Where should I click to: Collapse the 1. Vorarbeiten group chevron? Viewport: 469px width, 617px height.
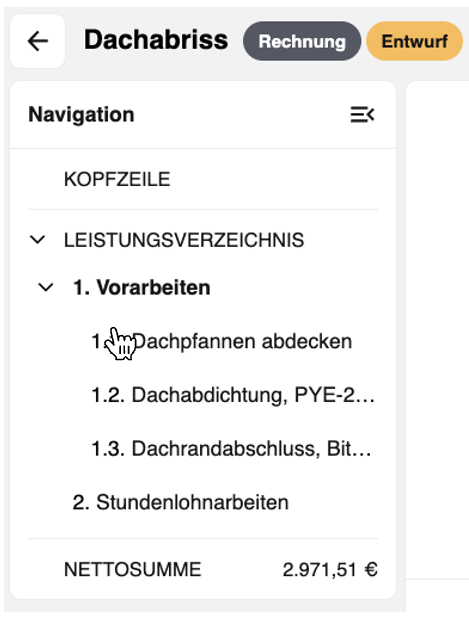click(x=46, y=287)
